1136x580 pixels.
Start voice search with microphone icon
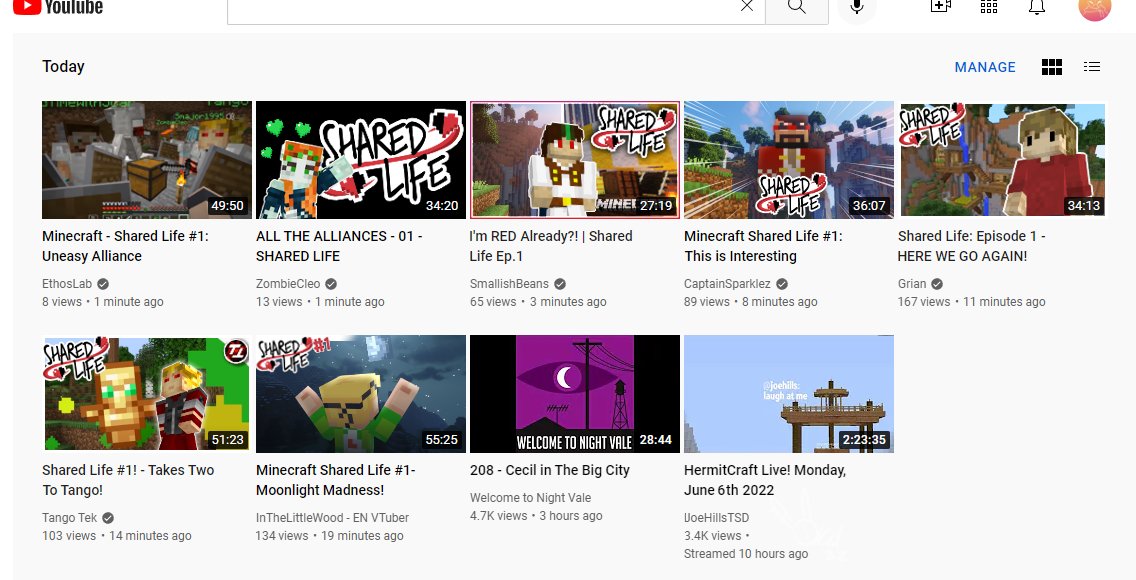tap(857, 7)
